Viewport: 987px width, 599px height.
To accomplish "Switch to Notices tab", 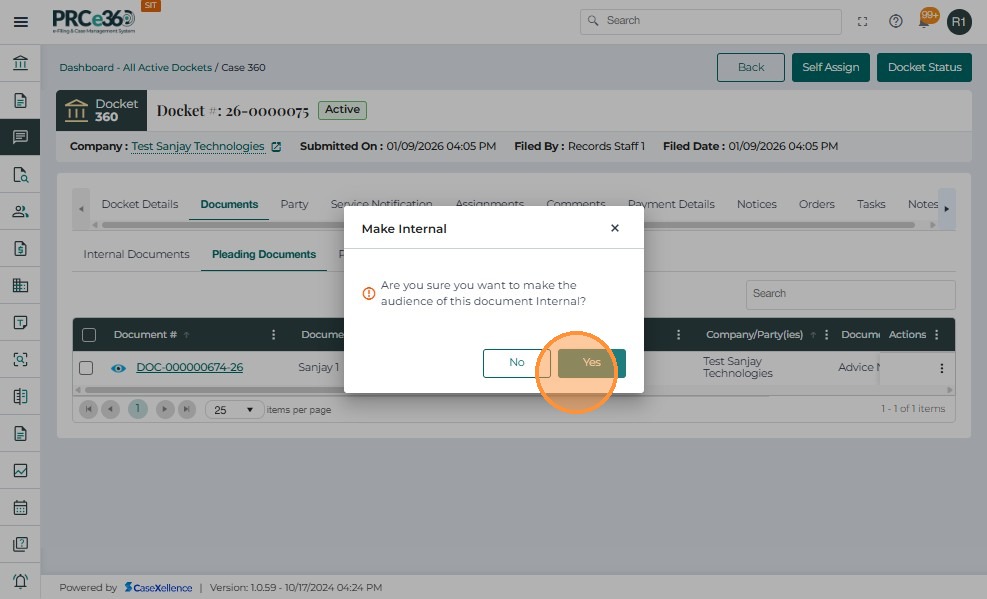I will coord(757,204).
